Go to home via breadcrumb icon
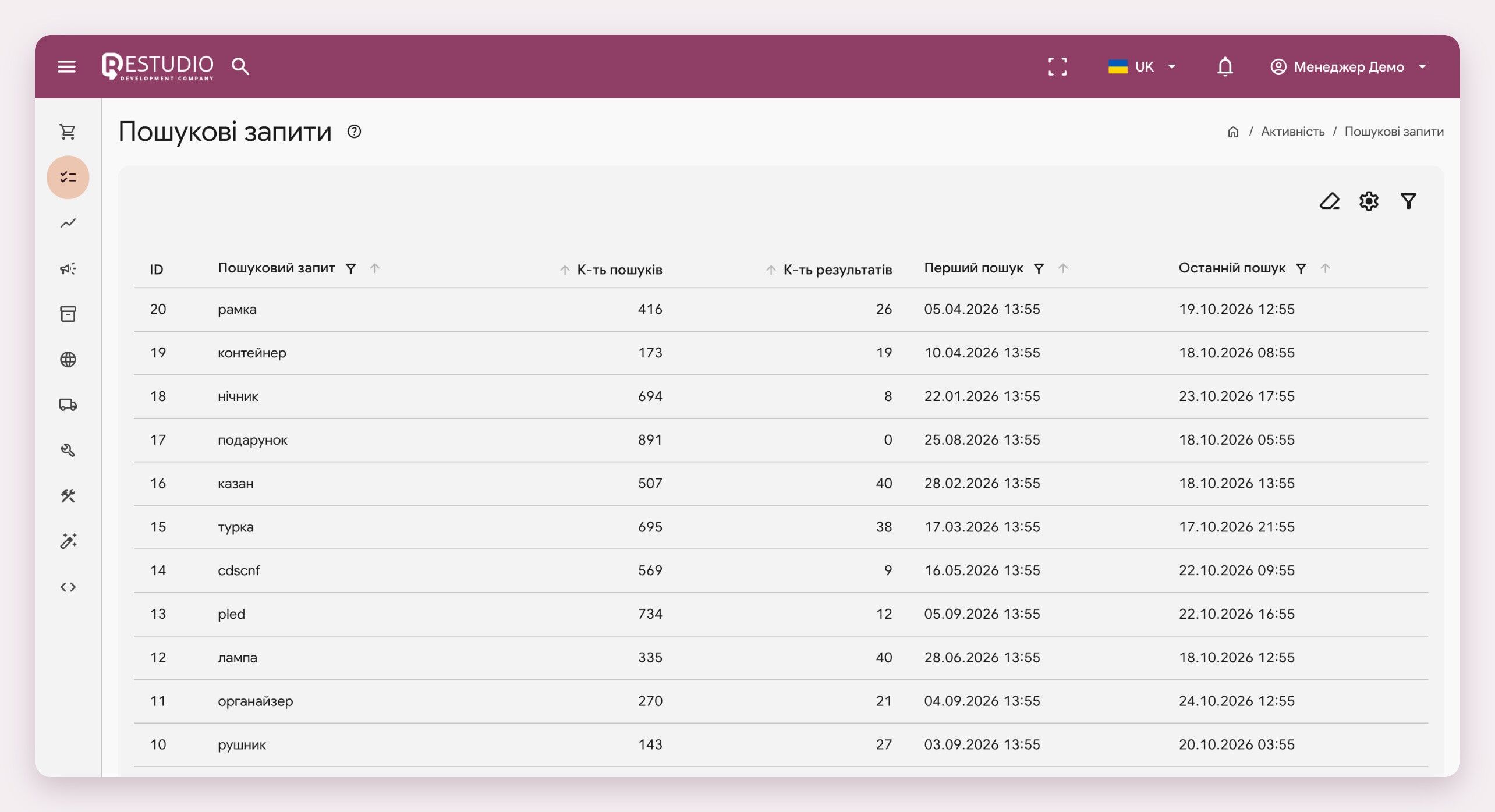Viewport: 1495px width, 812px height. pos(1233,132)
